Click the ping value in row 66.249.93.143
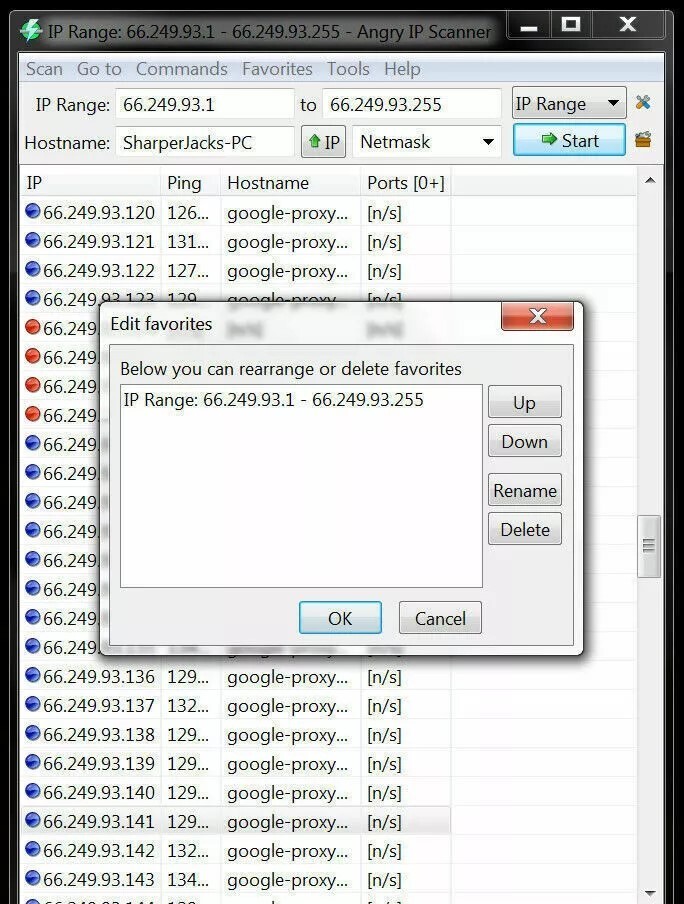The image size is (684, 904). point(188,879)
